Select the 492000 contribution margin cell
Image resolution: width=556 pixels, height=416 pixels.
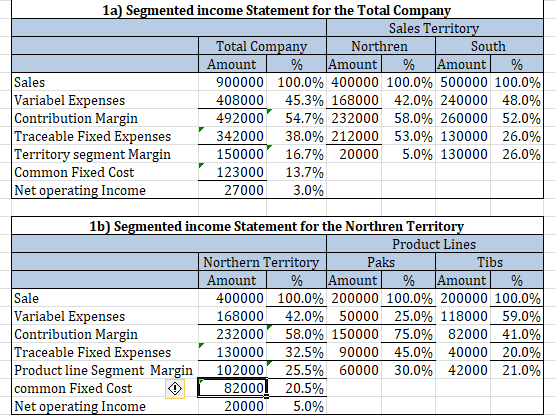tap(232, 118)
